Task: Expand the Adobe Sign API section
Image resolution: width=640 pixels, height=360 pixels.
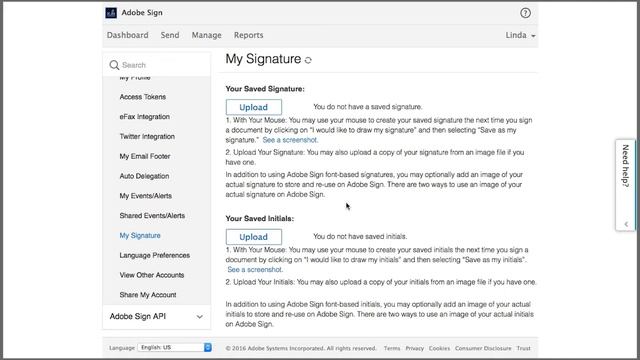Action: 157,316
